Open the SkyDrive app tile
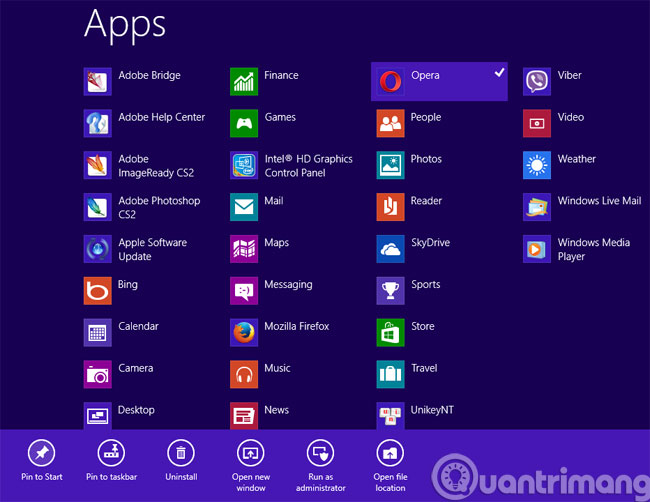Screen dimensions: 650x502 pyautogui.click(x=390, y=249)
